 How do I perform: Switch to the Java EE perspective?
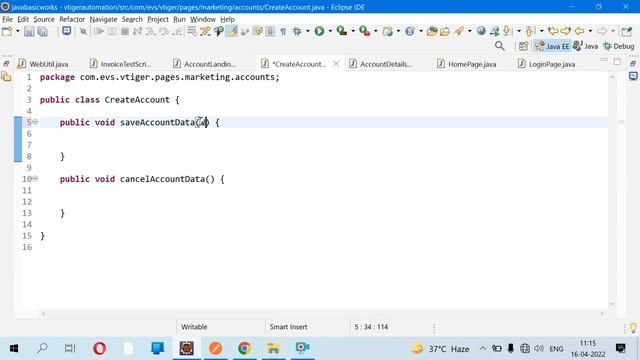tap(552, 46)
